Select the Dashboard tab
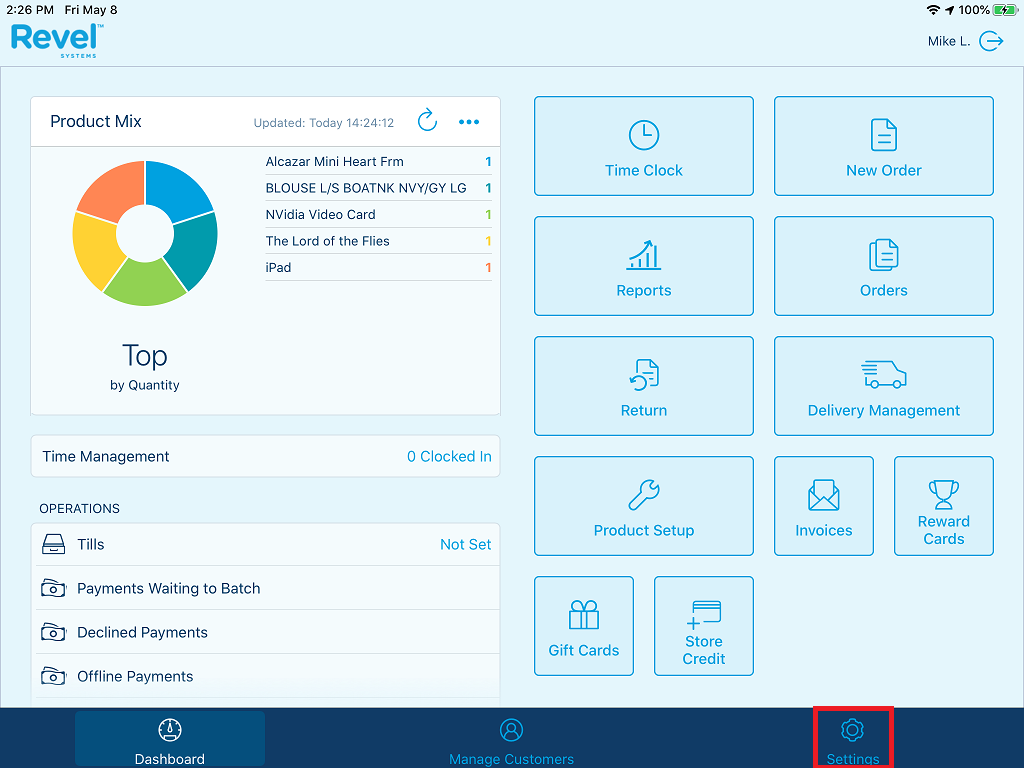Screen dimensions: 1024x768 170,739
